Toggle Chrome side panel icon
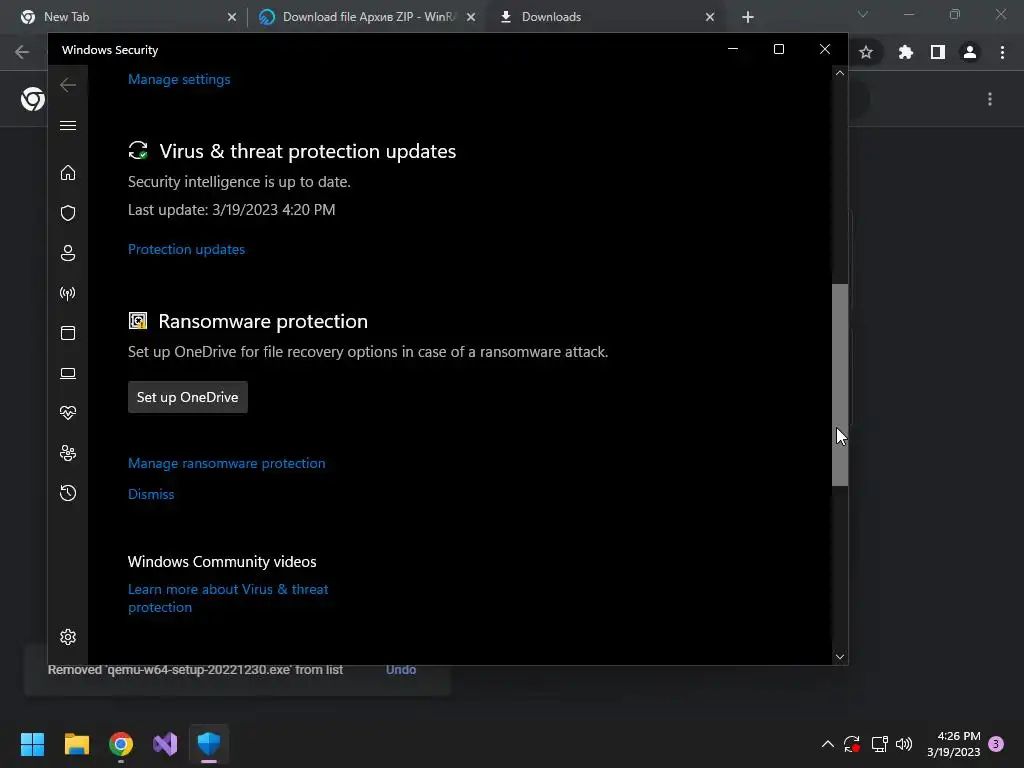 pos(938,52)
